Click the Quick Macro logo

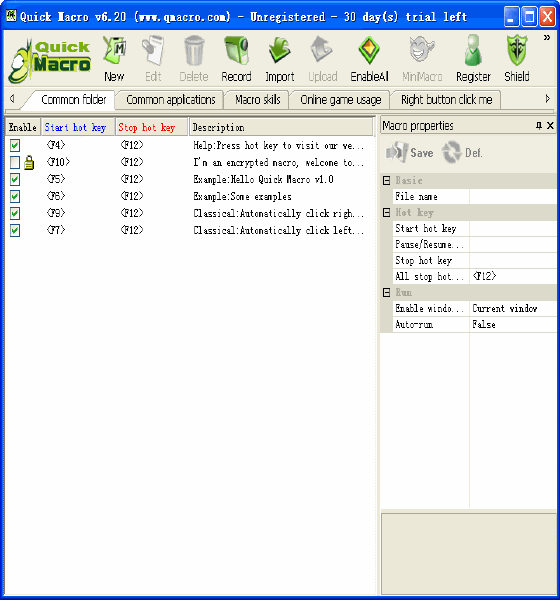coord(50,60)
